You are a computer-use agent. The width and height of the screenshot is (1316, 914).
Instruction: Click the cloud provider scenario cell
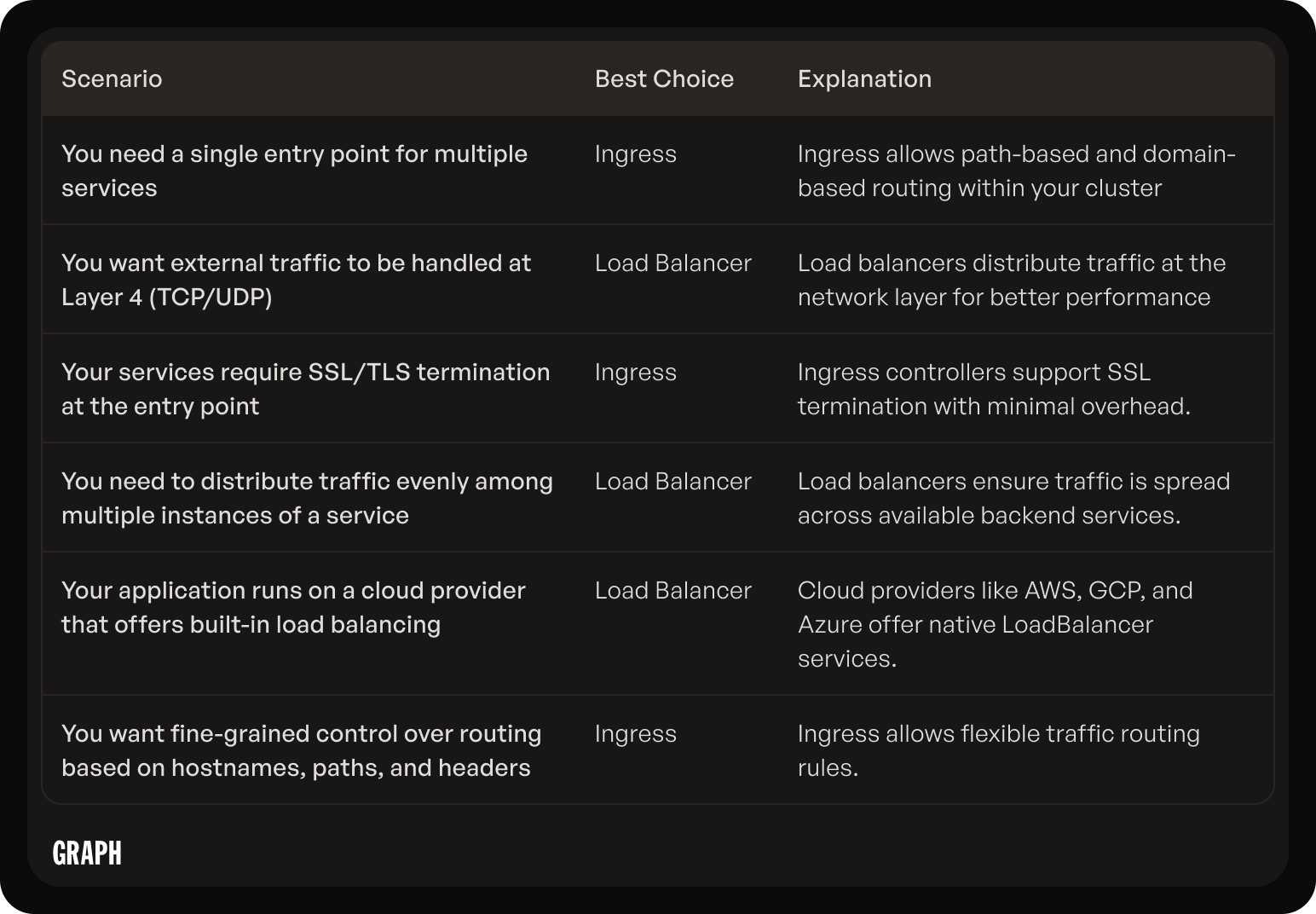tap(293, 607)
